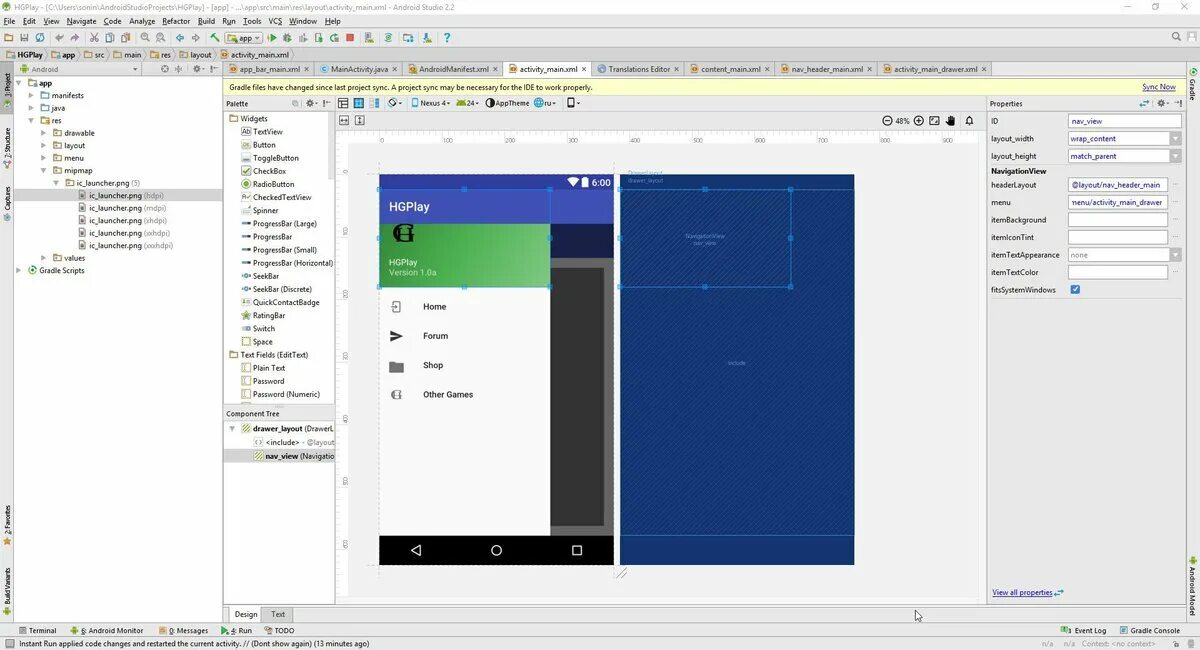This screenshot has height=650, width=1200.
Task: Collapse the mipmap folder
Action: pos(45,170)
